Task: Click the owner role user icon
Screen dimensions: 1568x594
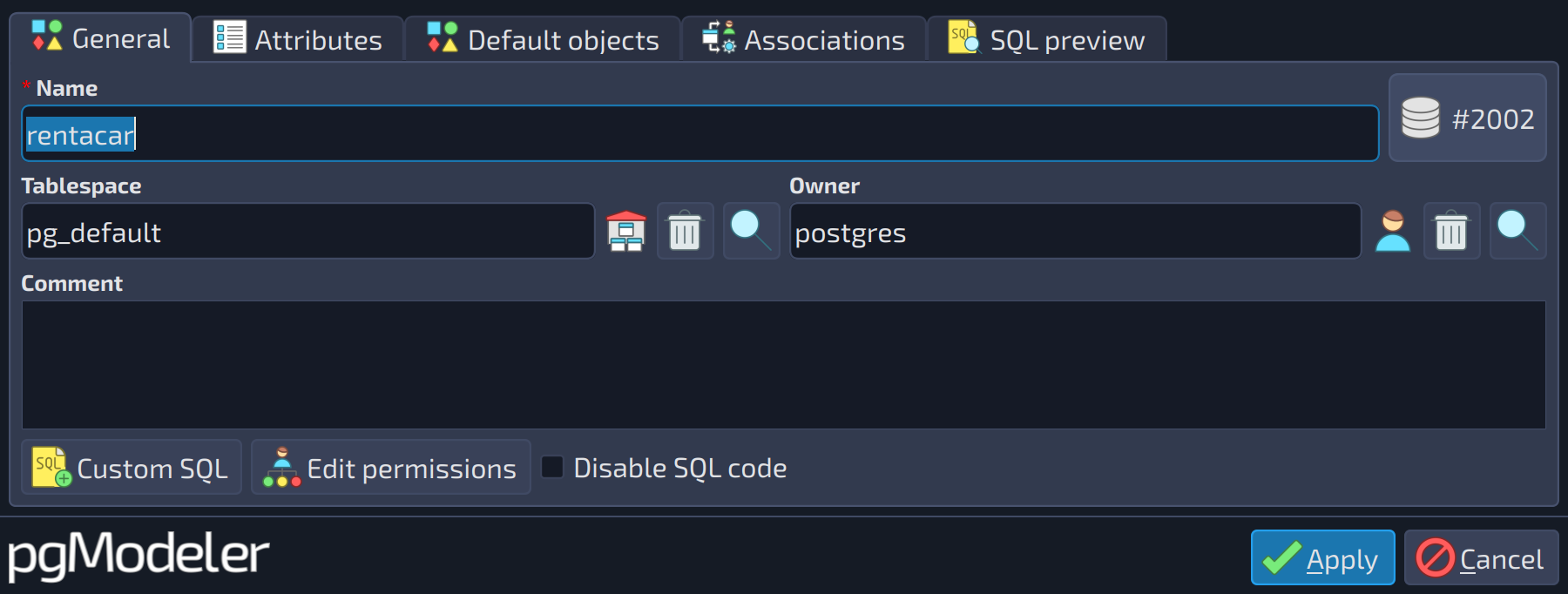Action: point(1393,232)
